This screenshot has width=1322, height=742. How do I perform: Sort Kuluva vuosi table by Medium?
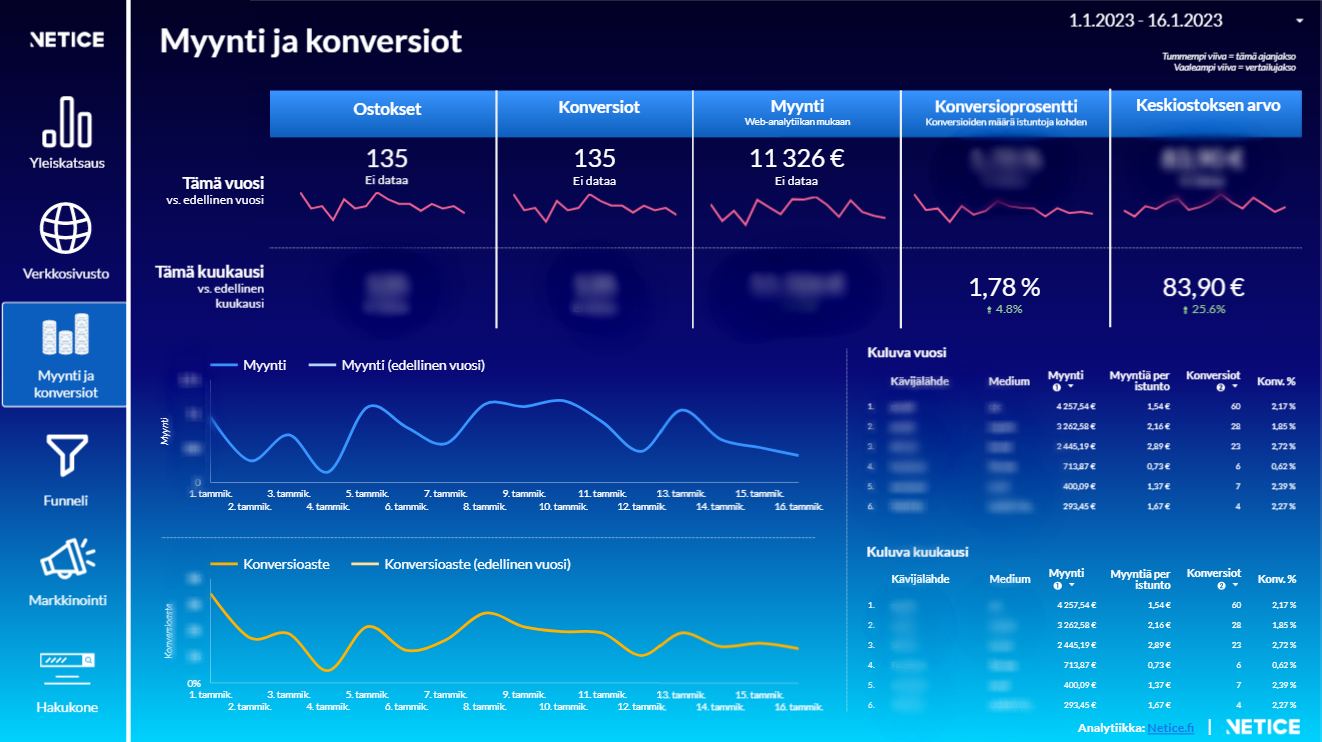point(1009,381)
